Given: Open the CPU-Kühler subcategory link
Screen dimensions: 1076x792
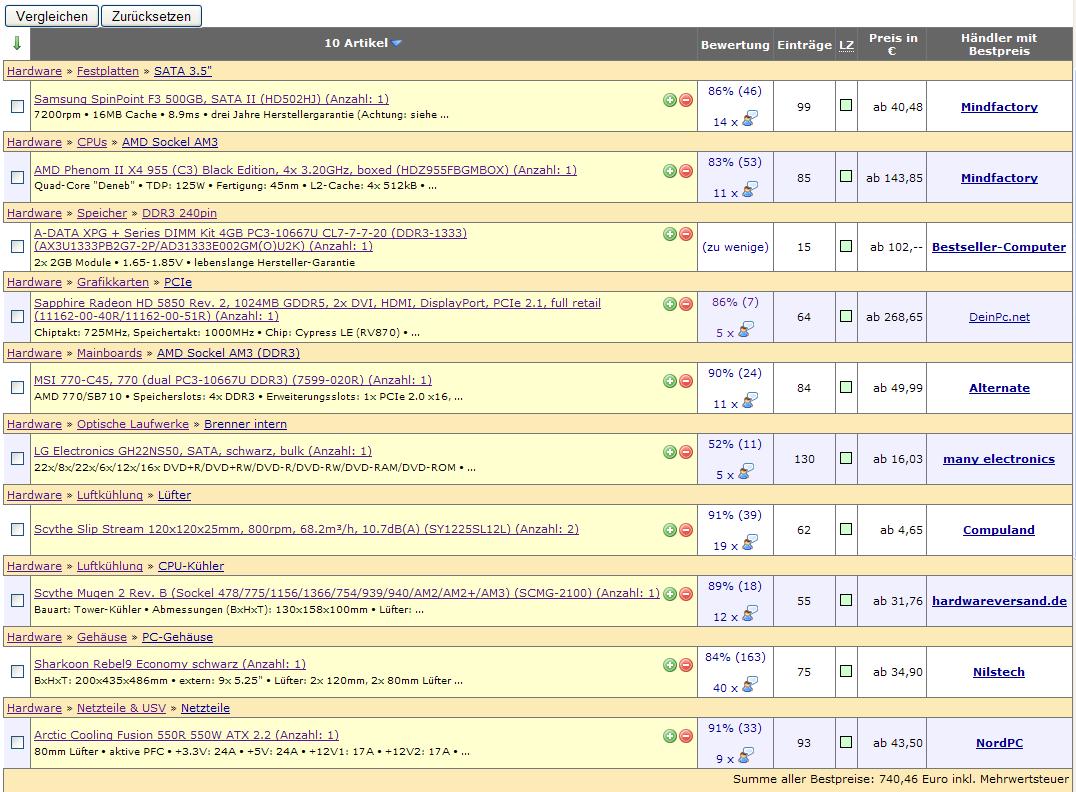Looking at the screenshot, I should coord(191,566).
